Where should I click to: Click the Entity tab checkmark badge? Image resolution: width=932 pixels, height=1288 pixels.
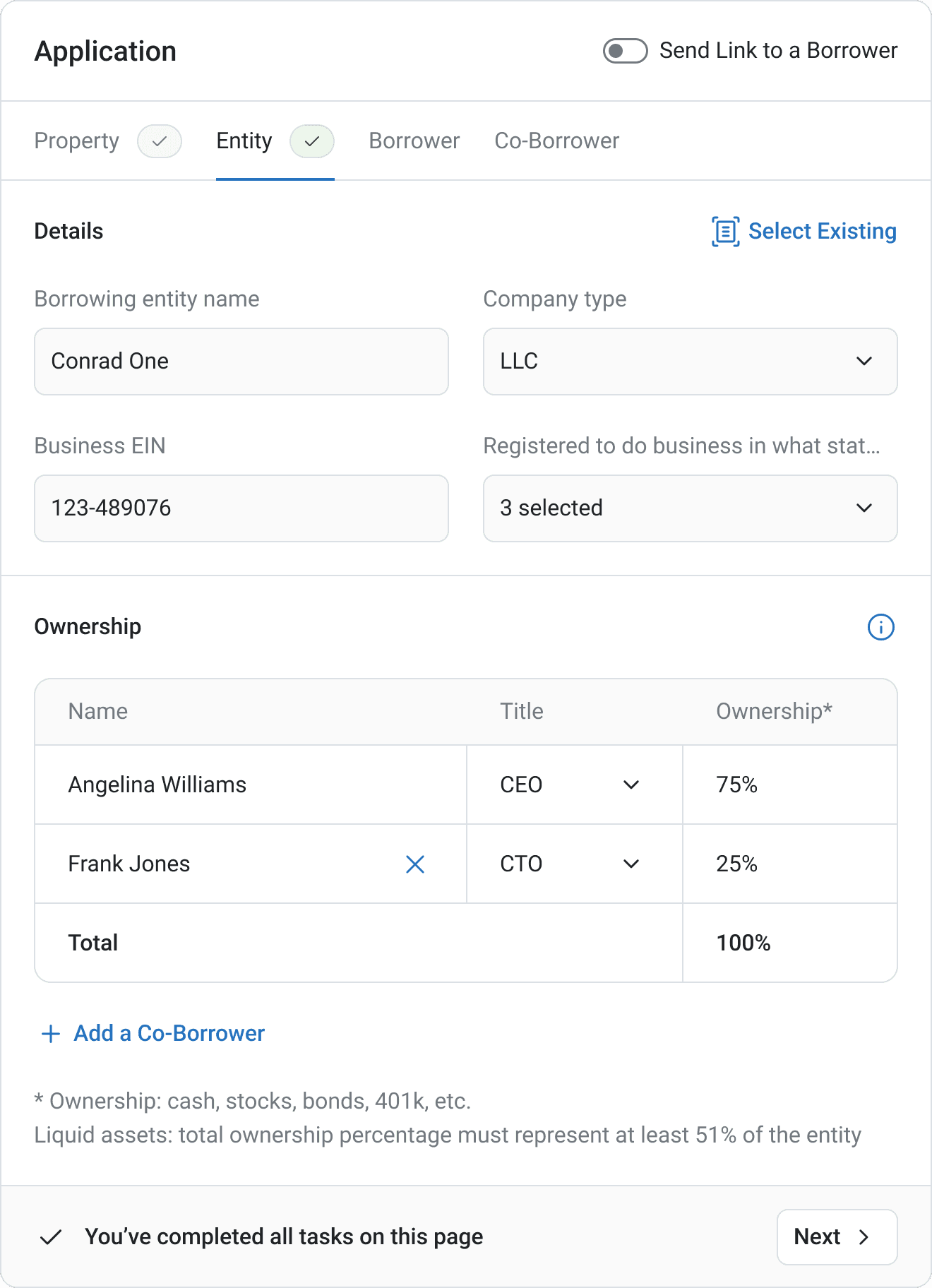tap(311, 141)
